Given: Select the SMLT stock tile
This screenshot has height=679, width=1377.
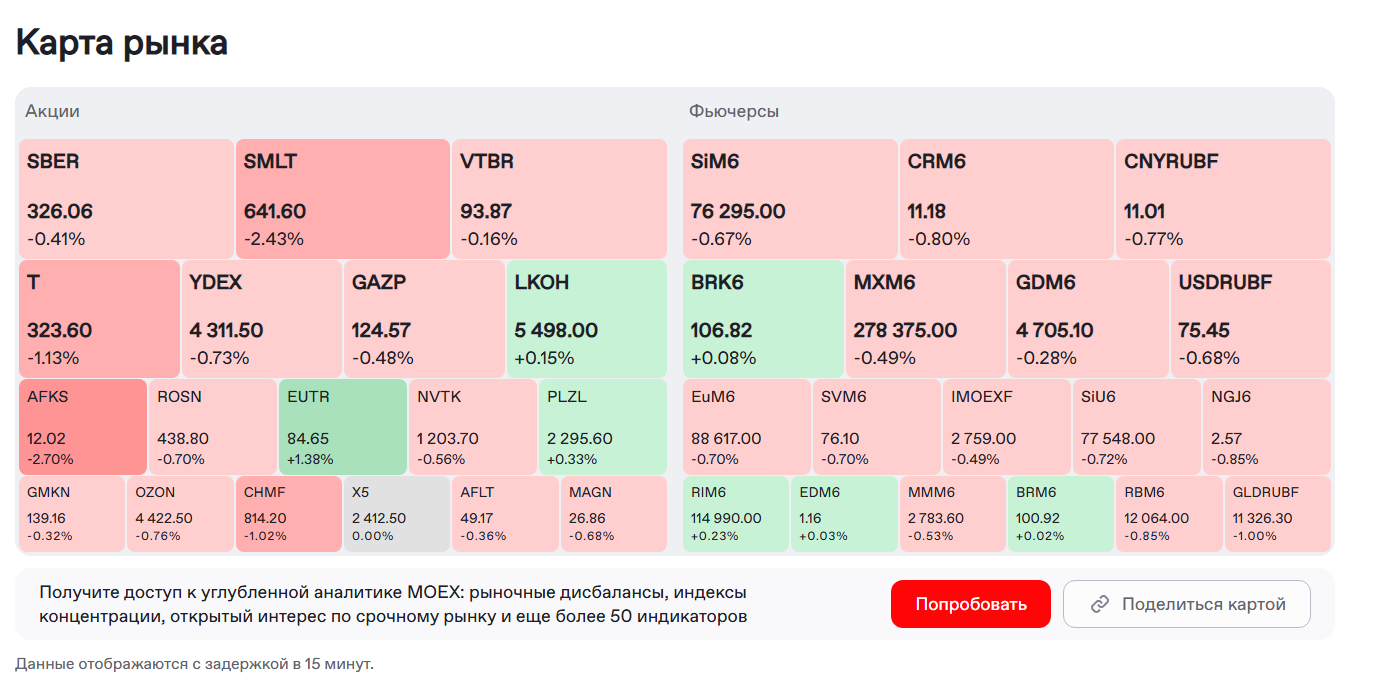Looking at the screenshot, I should point(343,199).
